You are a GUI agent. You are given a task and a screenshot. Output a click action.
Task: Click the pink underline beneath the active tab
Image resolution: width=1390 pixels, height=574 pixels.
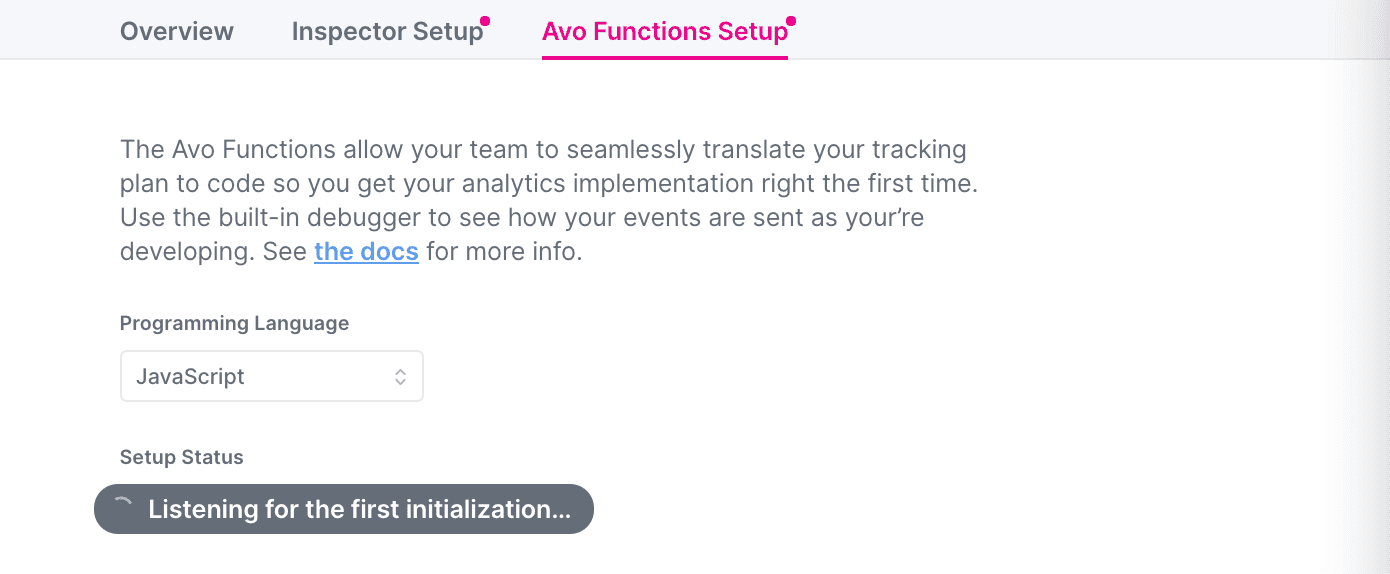pos(664,57)
